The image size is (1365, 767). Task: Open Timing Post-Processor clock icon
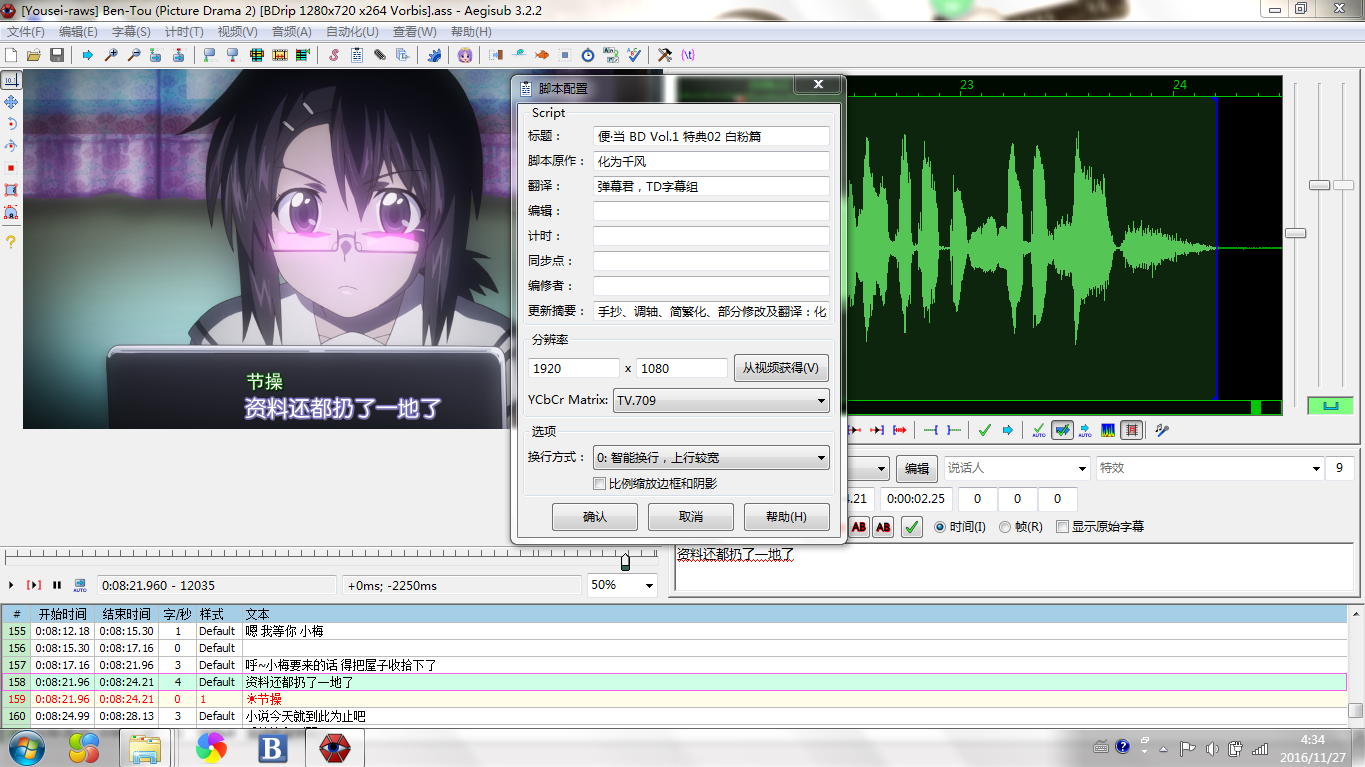[x=587, y=55]
